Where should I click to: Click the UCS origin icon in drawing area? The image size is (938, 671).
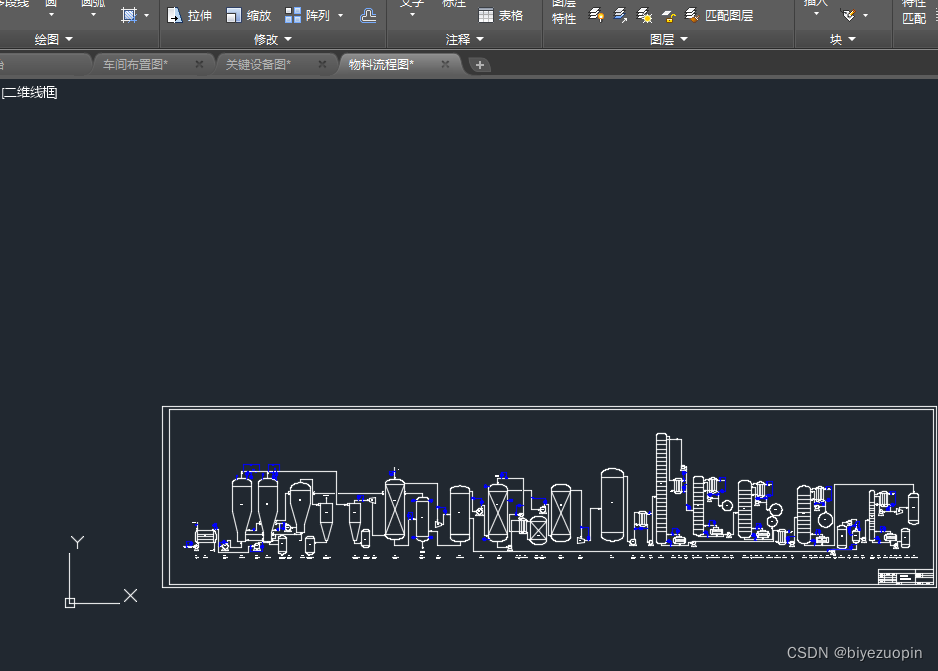[x=70, y=603]
